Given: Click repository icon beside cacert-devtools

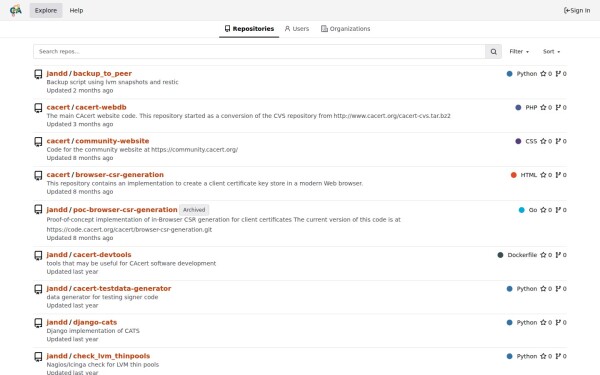Looking at the screenshot, I should pos(38,255).
